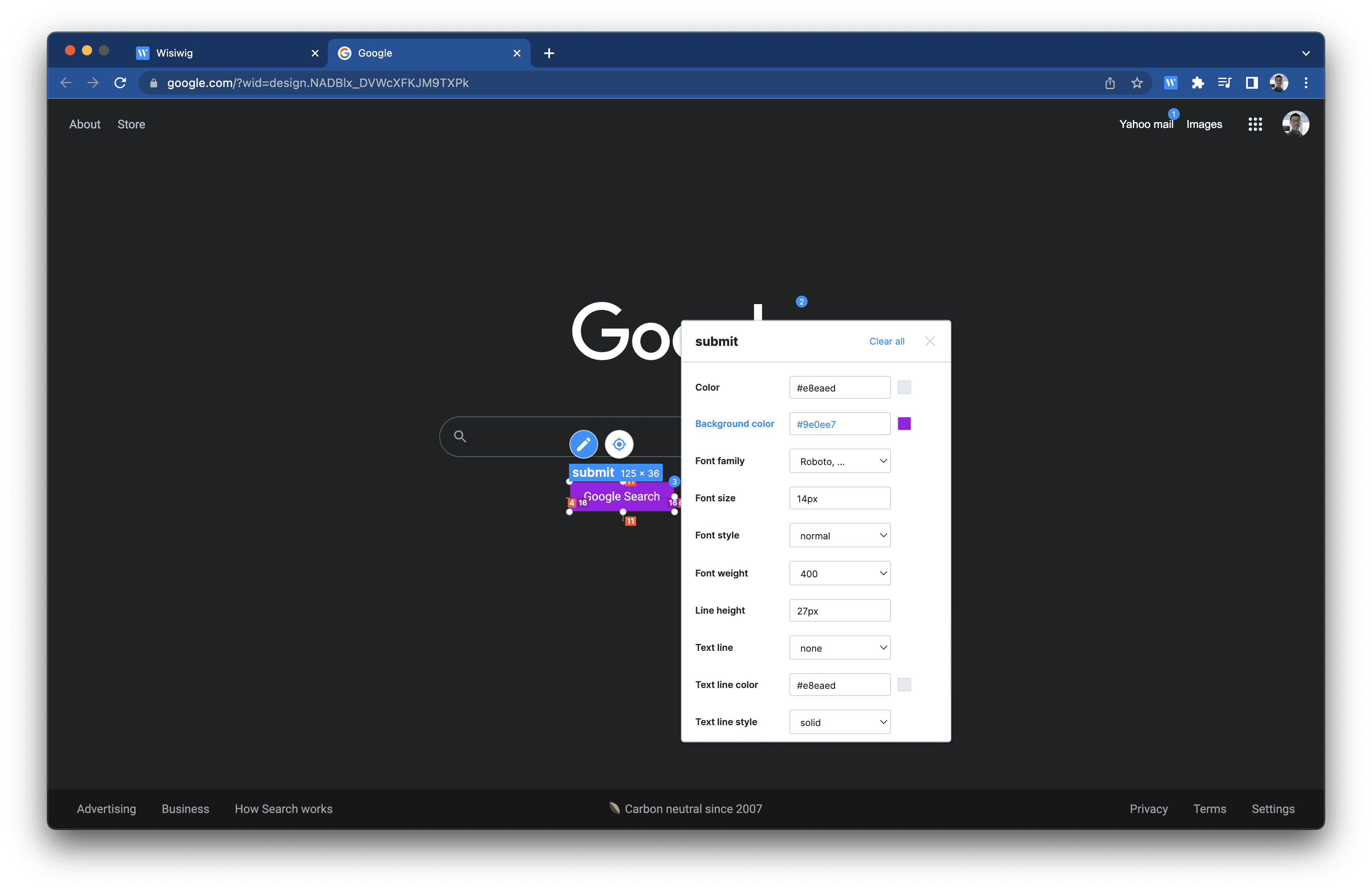The height and width of the screenshot is (892, 1372).
Task: Bookmark this page with the star icon
Action: pyautogui.click(x=1137, y=83)
